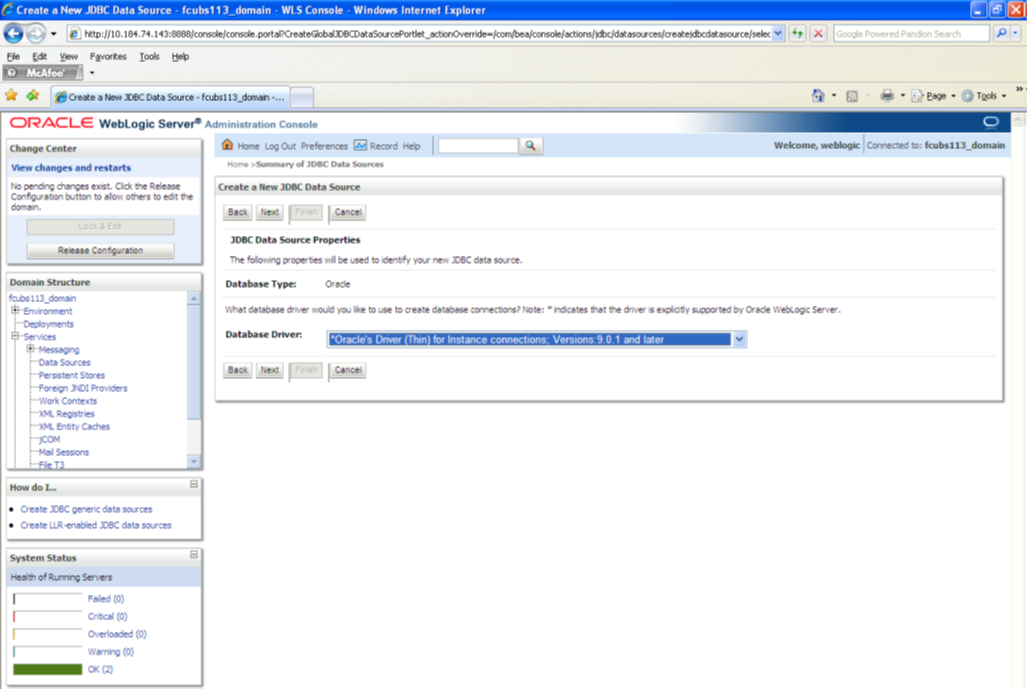This screenshot has height=689, width=1027.
Task: Click the IE Home toolbar icon
Action: click(x=818, y=96)
